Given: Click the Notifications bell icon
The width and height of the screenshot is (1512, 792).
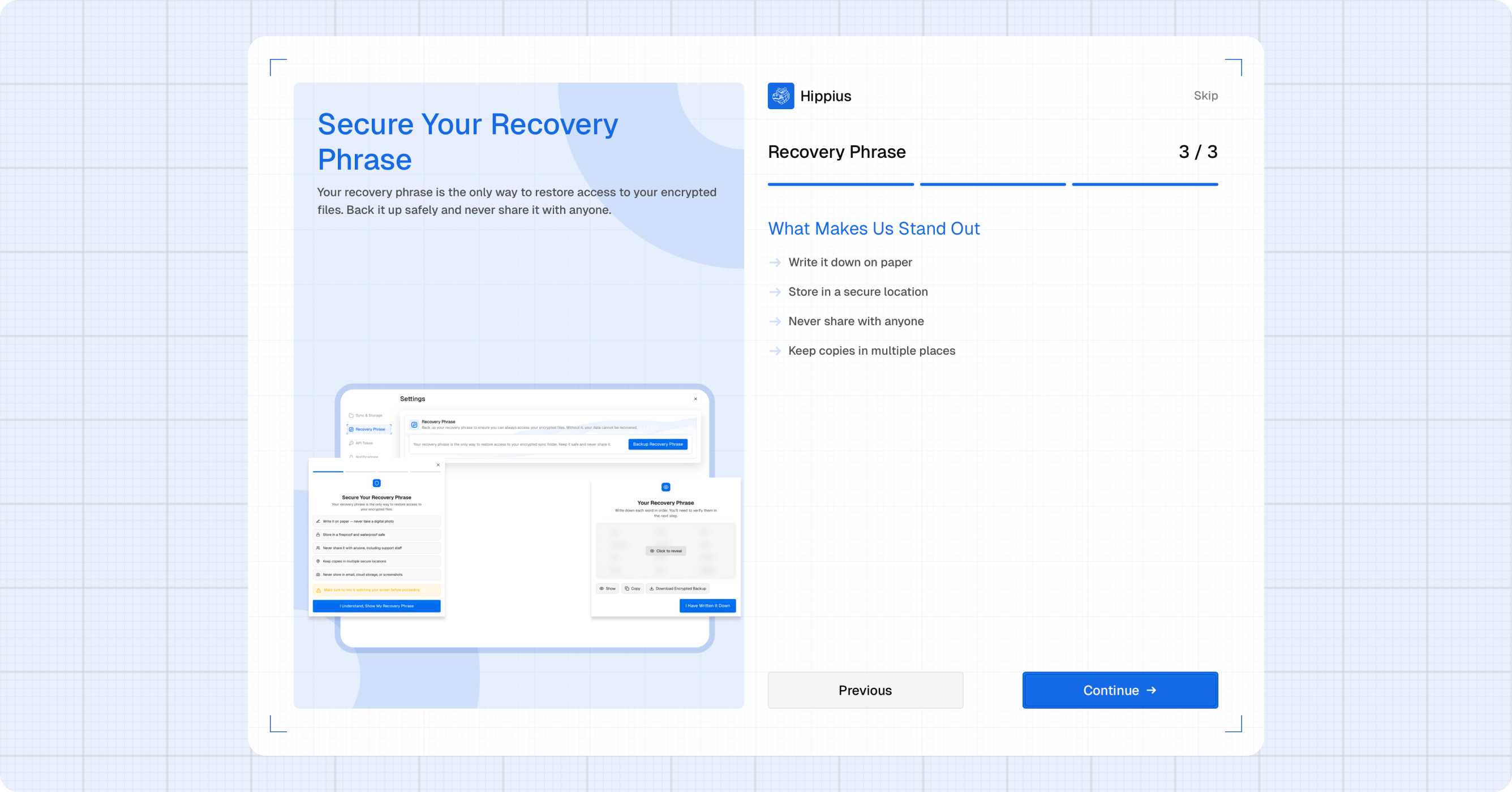Looking at the screenshot, I should (351, 457).
